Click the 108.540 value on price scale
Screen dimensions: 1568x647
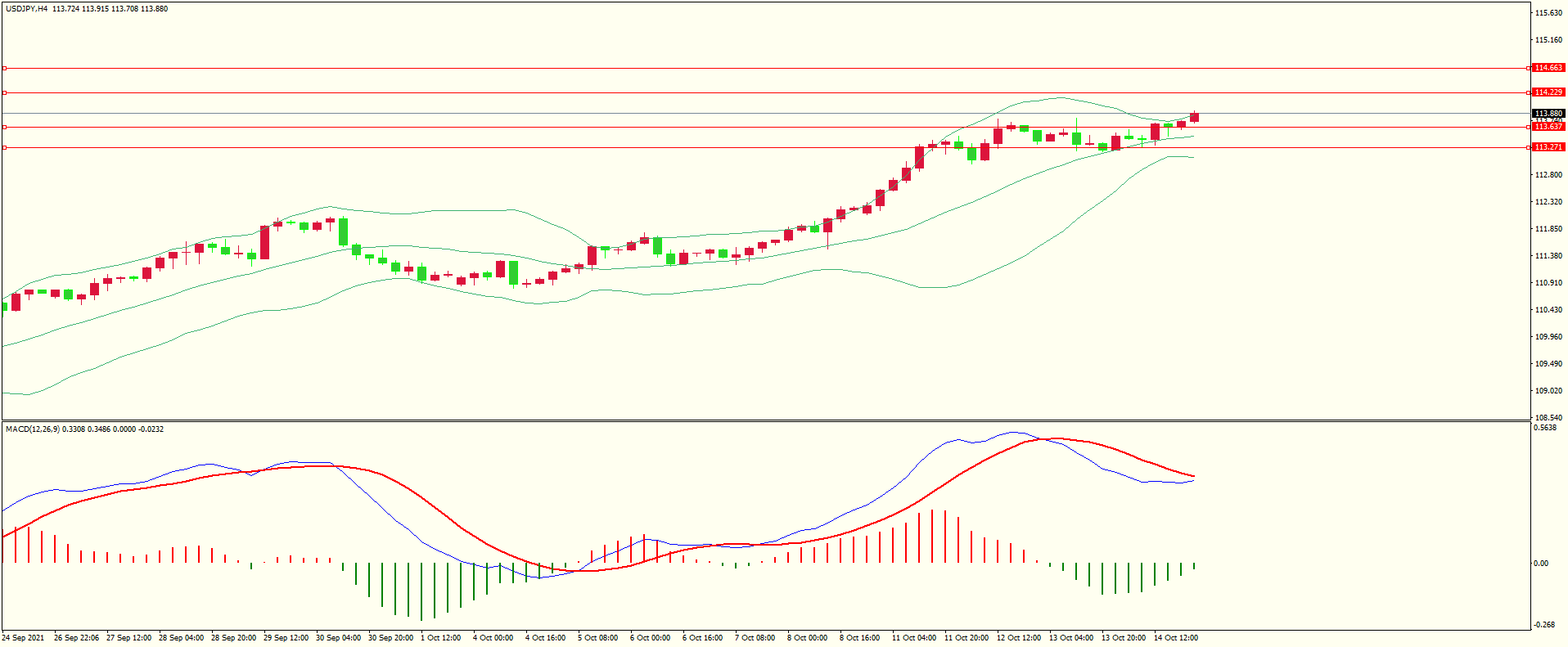click(1549, 417)
